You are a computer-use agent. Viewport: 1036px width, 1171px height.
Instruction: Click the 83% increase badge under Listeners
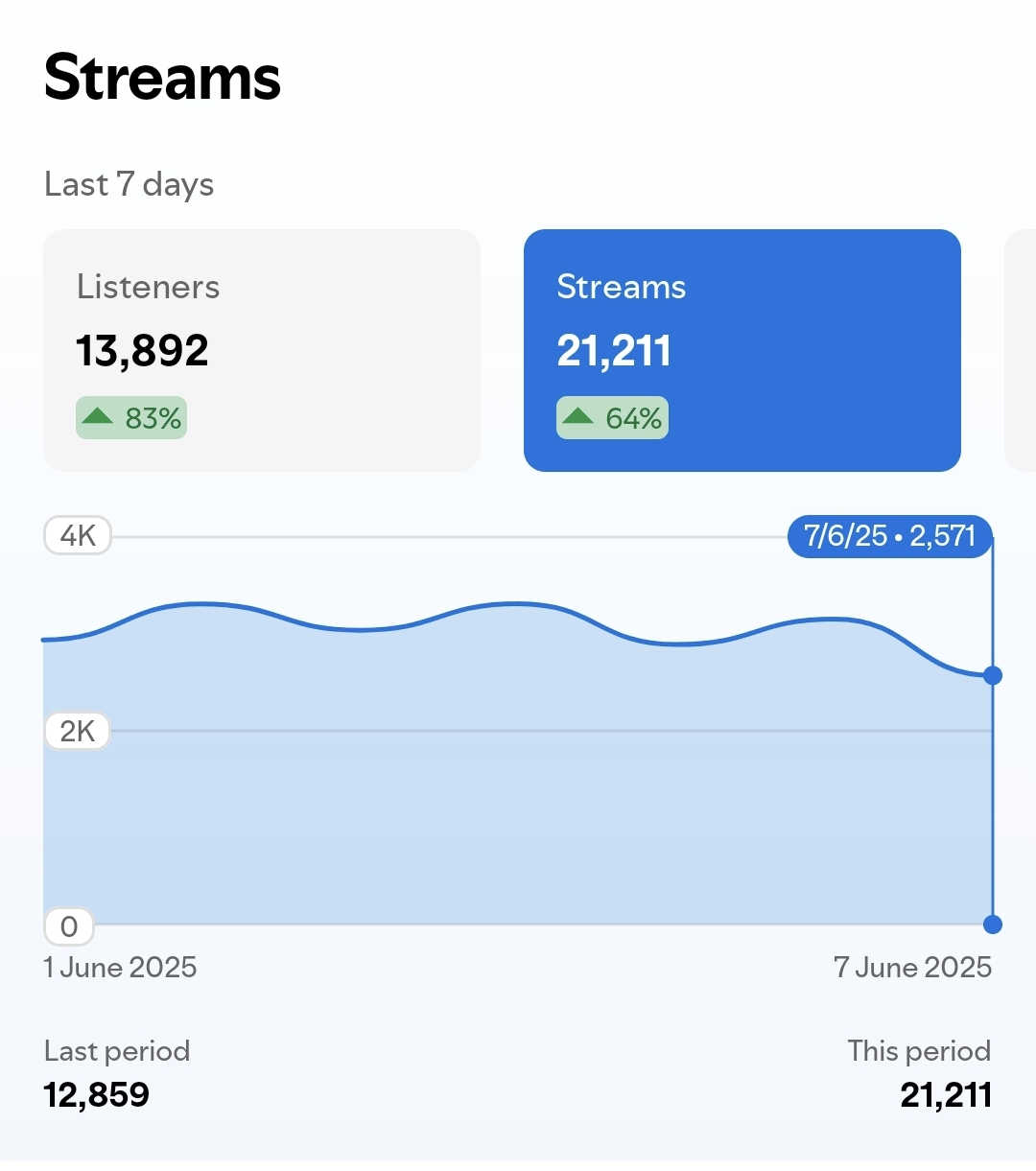point(131,418)
